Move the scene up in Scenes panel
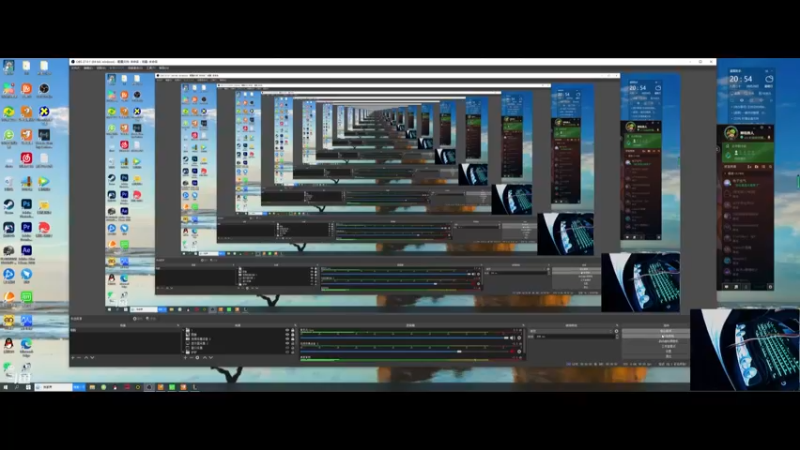 coord(86,358)
